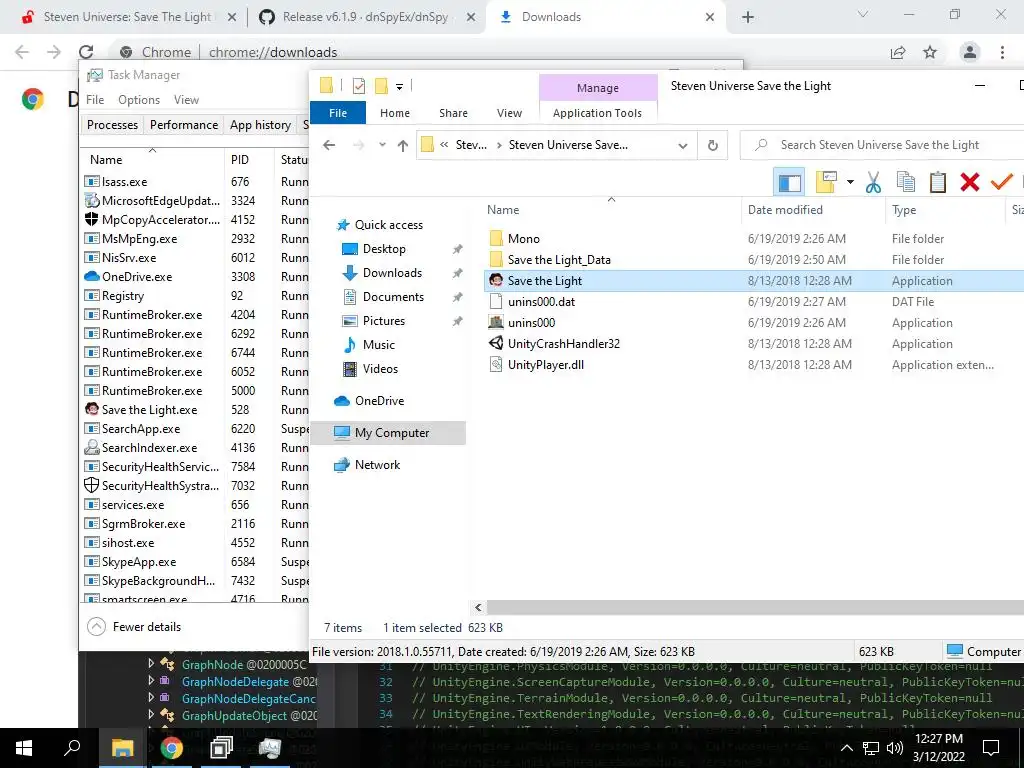Open the Customize Quick Access Toolbar dropdown
Viewport: 1024px width, 768px height.
point(399,86)
